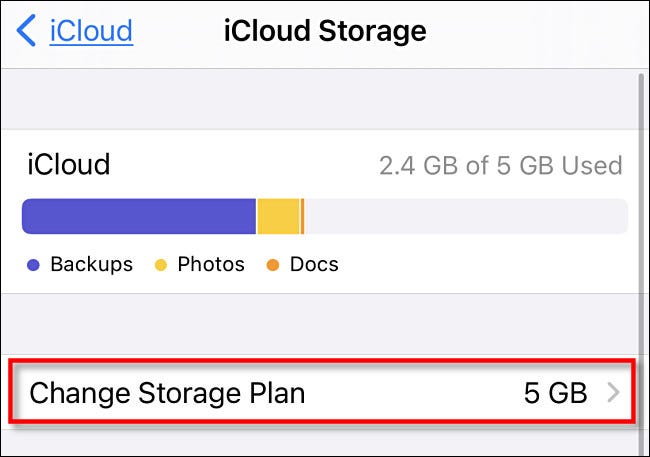This screenshot has height=457, width=650.
Task: Select the Docs legend label
Action: click(314, 265)
